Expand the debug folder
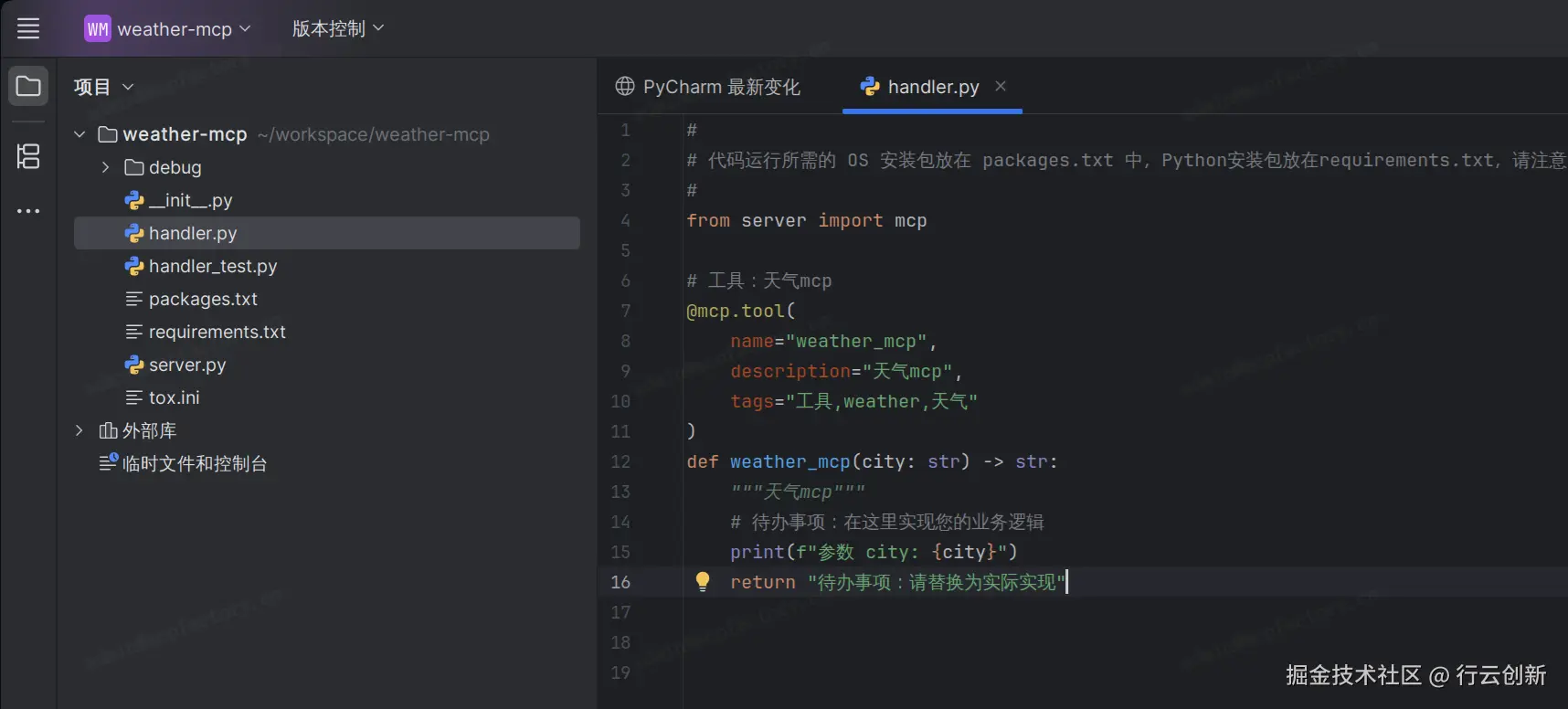1568x709 pixels. [x=105, y=167]
